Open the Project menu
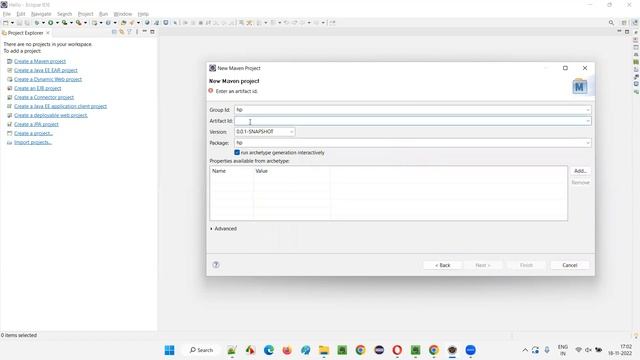Viewport: 640px width, 360px height. pyautogui.click(x=85, y=14)
